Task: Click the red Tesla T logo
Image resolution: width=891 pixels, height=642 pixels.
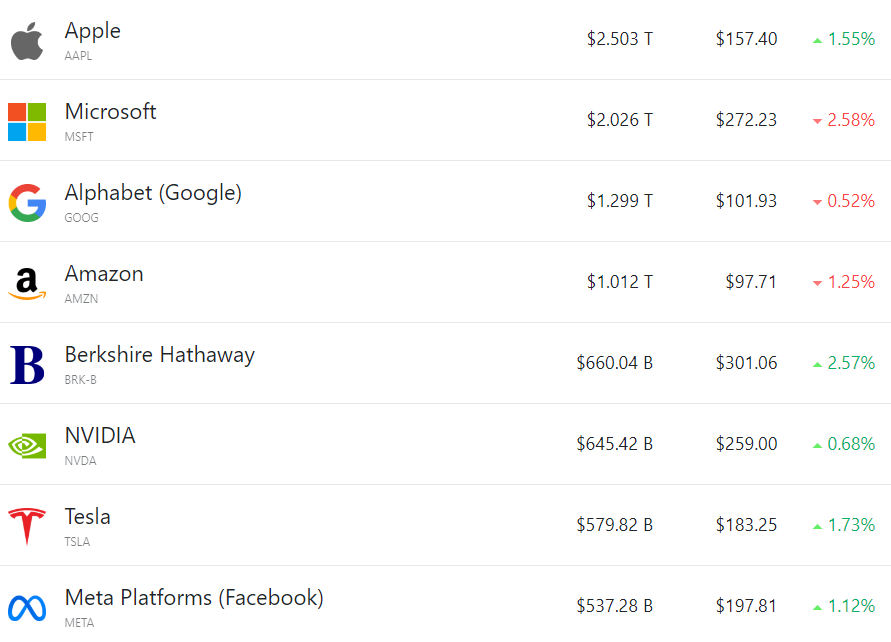Action: click(x=27, y=526)
